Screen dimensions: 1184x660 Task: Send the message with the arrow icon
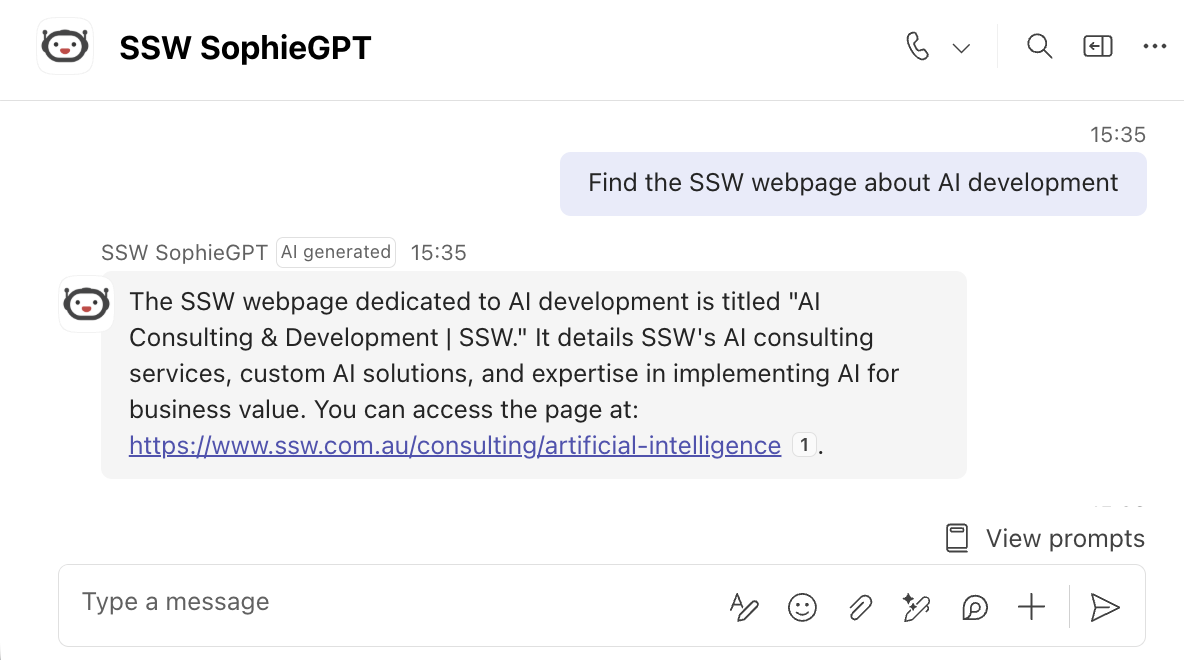[1105, 607]
